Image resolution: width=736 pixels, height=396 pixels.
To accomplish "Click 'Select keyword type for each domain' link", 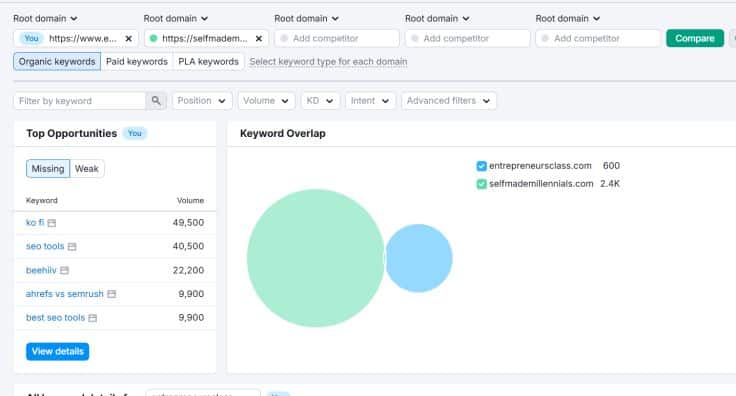I will tap(328, 62).
